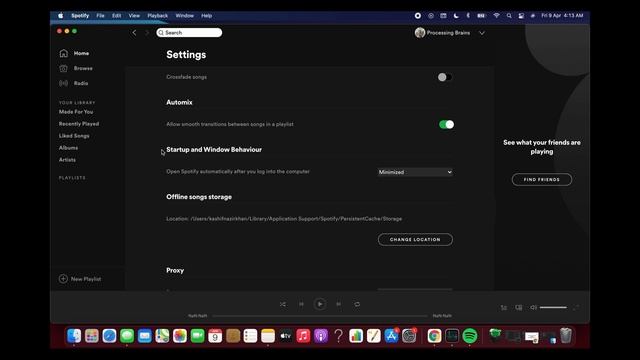Screen dimensions: 640x360
Task: Click the Bluetooth icon in menu bar
Action: [x=468, y=16]
